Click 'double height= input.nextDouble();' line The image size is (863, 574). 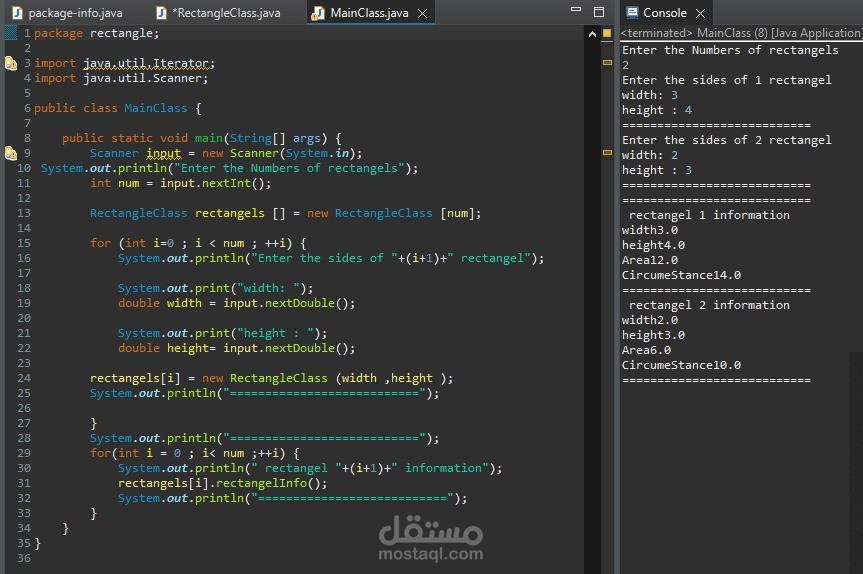[237, 348]
